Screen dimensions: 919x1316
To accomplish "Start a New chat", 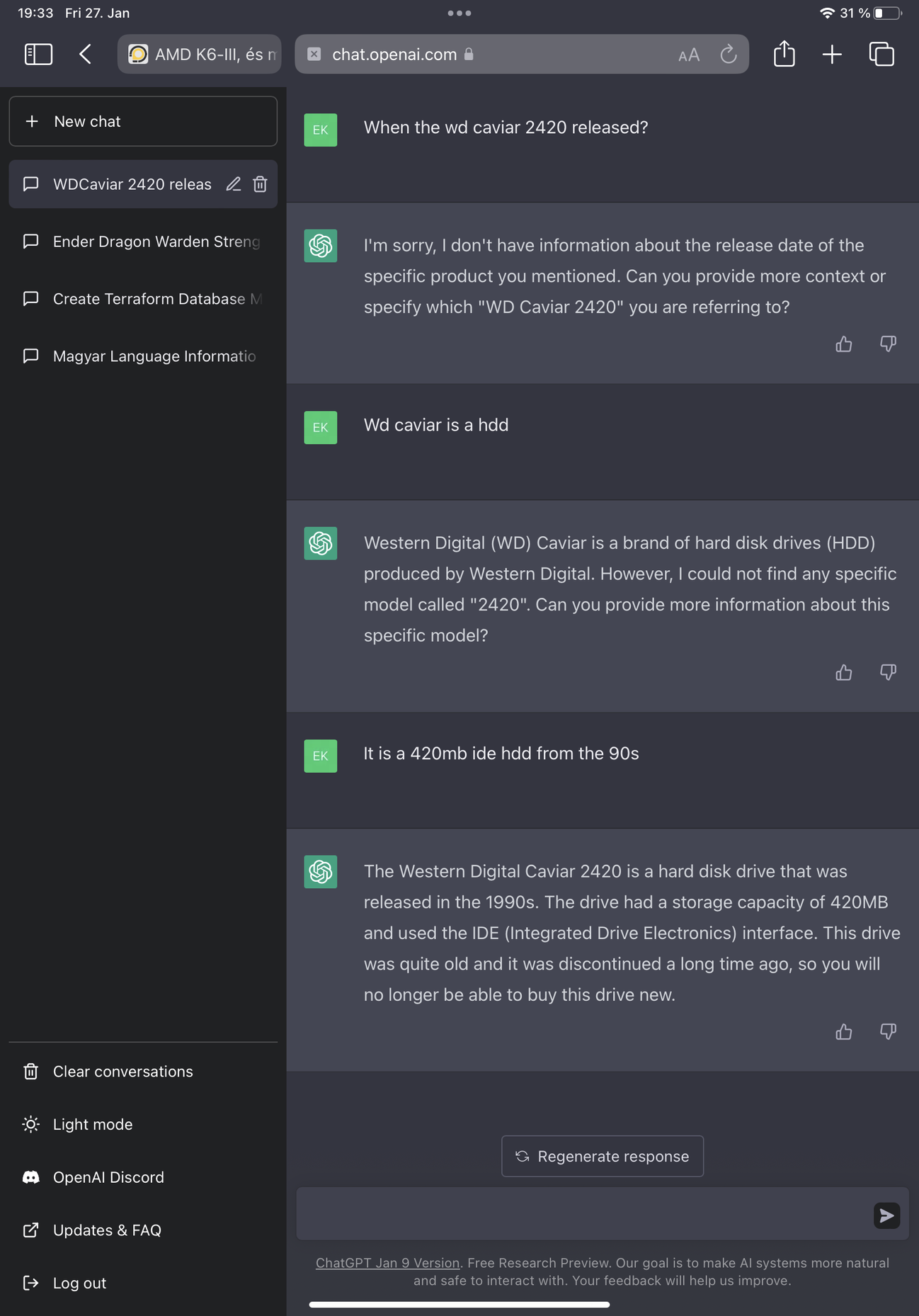I will point(143,121).
